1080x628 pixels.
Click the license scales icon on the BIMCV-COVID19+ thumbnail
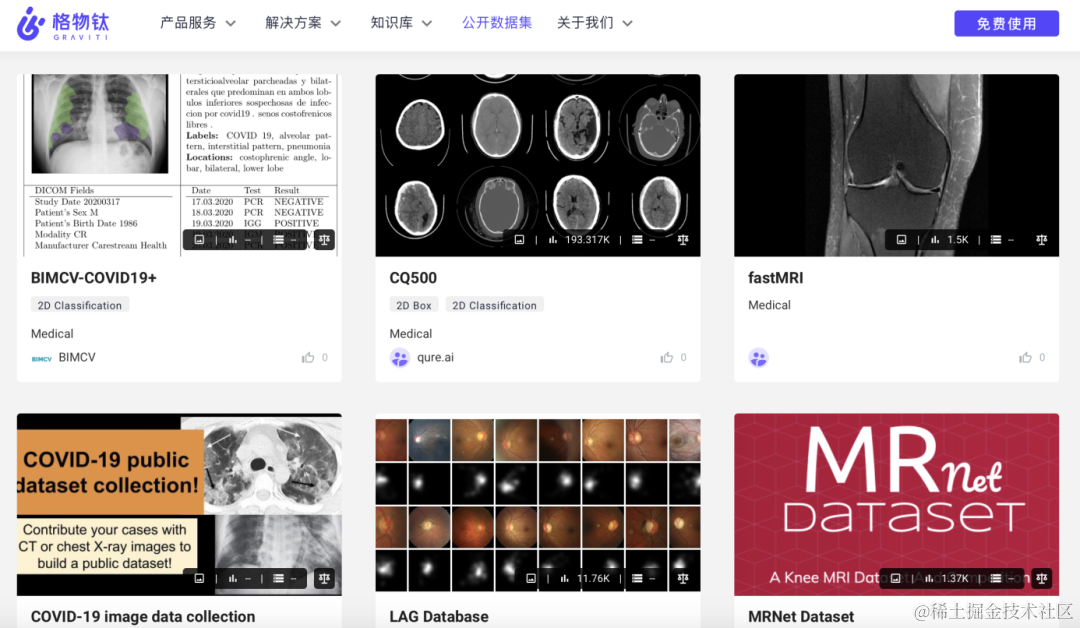click(324, 240)
